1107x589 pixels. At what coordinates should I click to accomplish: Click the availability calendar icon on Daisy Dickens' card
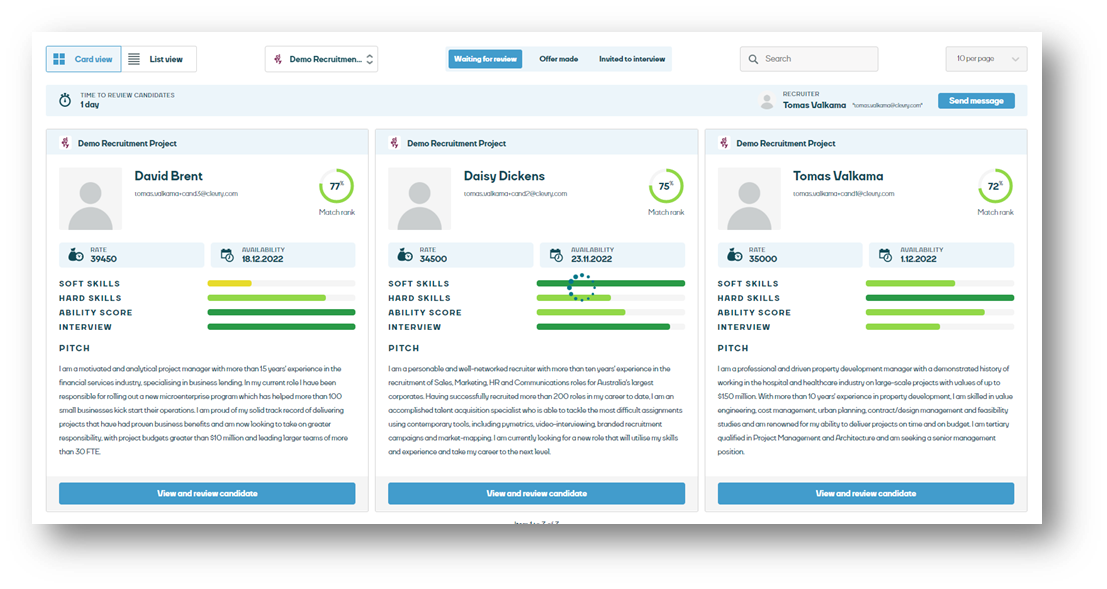coord(555,255)
